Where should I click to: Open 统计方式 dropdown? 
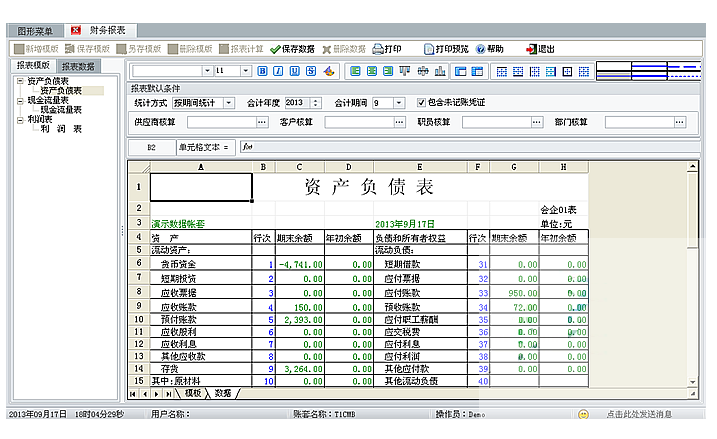point(229,103)
